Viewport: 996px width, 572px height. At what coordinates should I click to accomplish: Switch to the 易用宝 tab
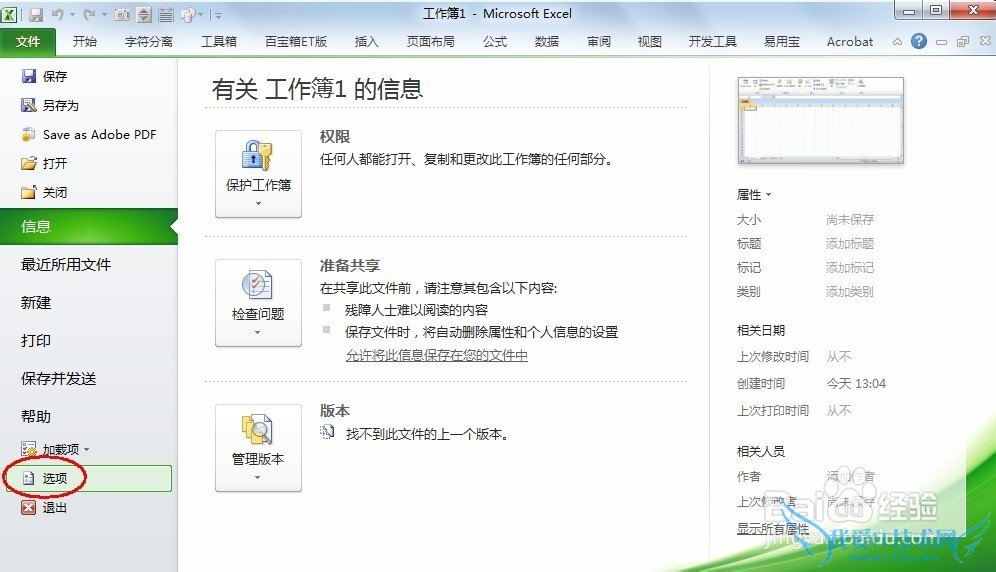[x=781, y=42]
